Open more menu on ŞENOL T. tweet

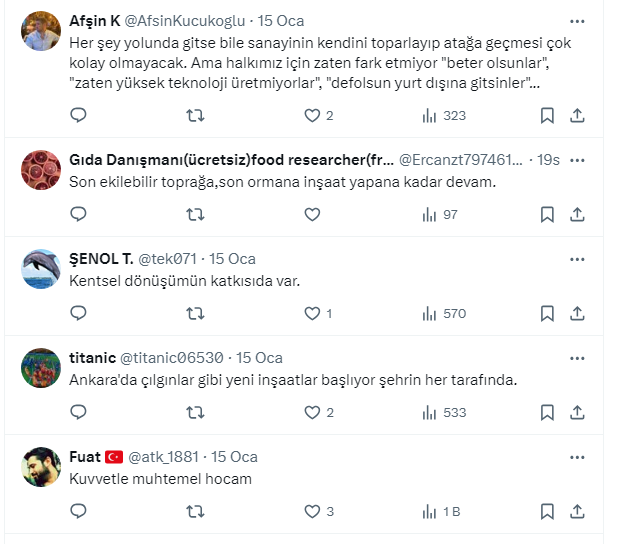[x=577, y=259]
